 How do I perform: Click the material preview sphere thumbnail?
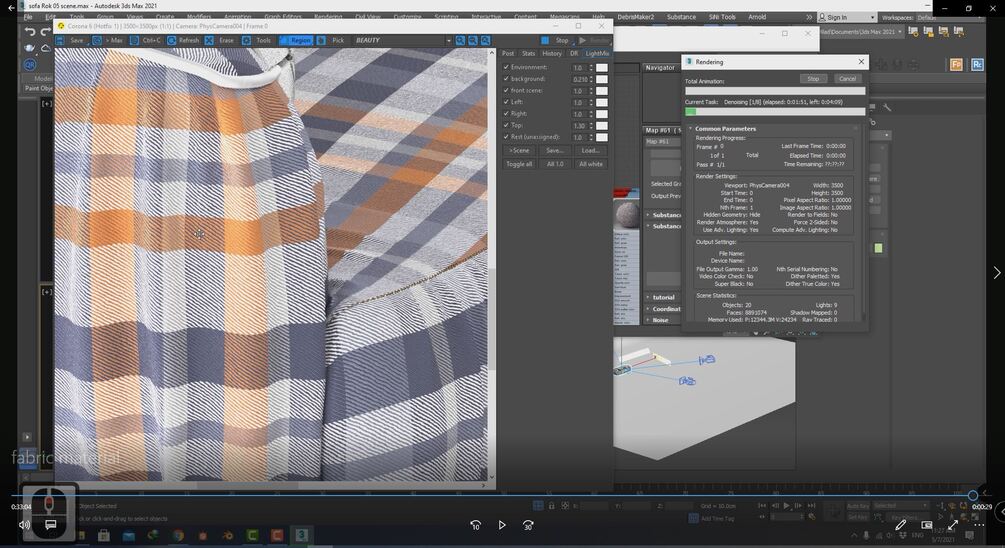pyautogui.click(x=626, y=215)
